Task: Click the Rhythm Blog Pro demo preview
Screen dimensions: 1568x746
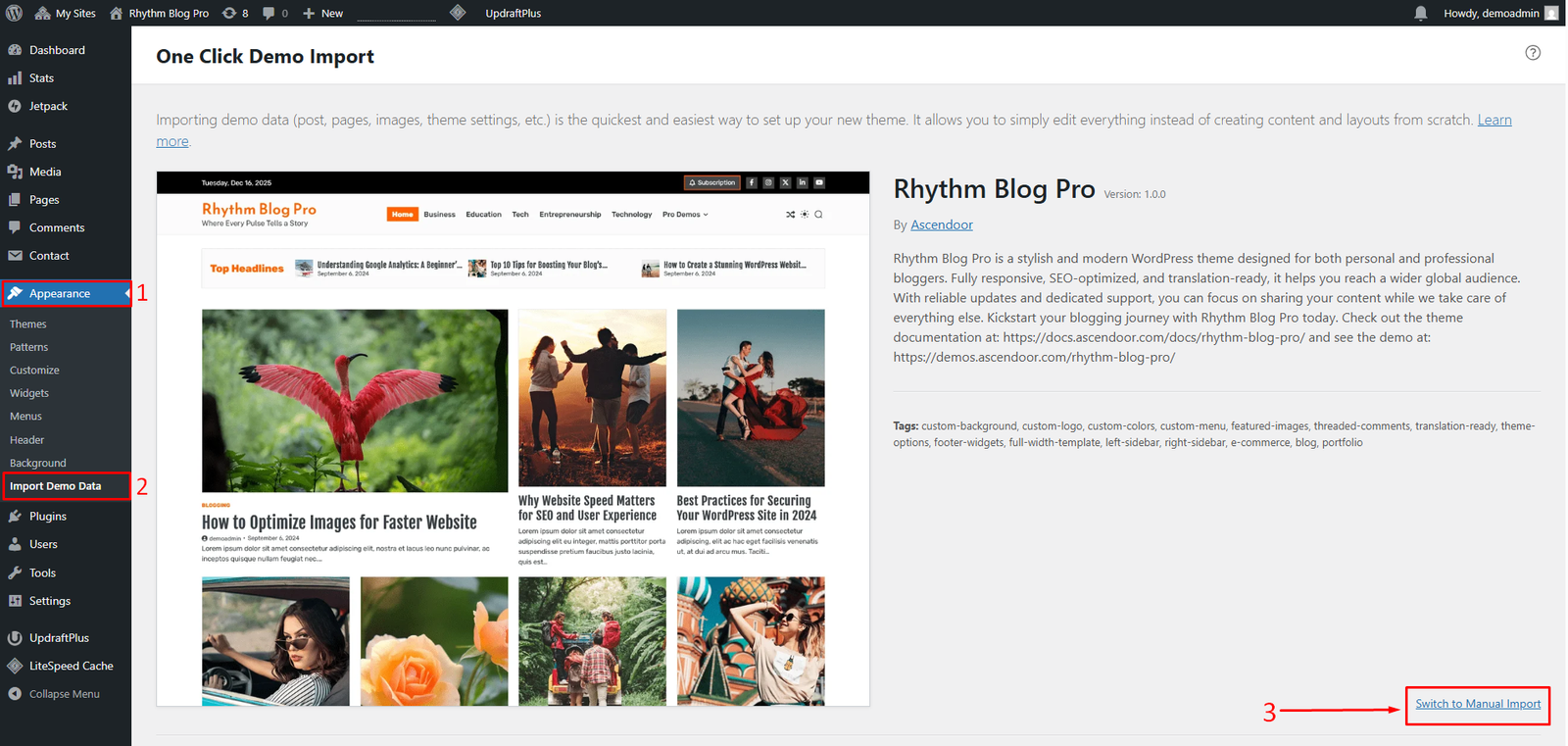Action: click(513, 438)
